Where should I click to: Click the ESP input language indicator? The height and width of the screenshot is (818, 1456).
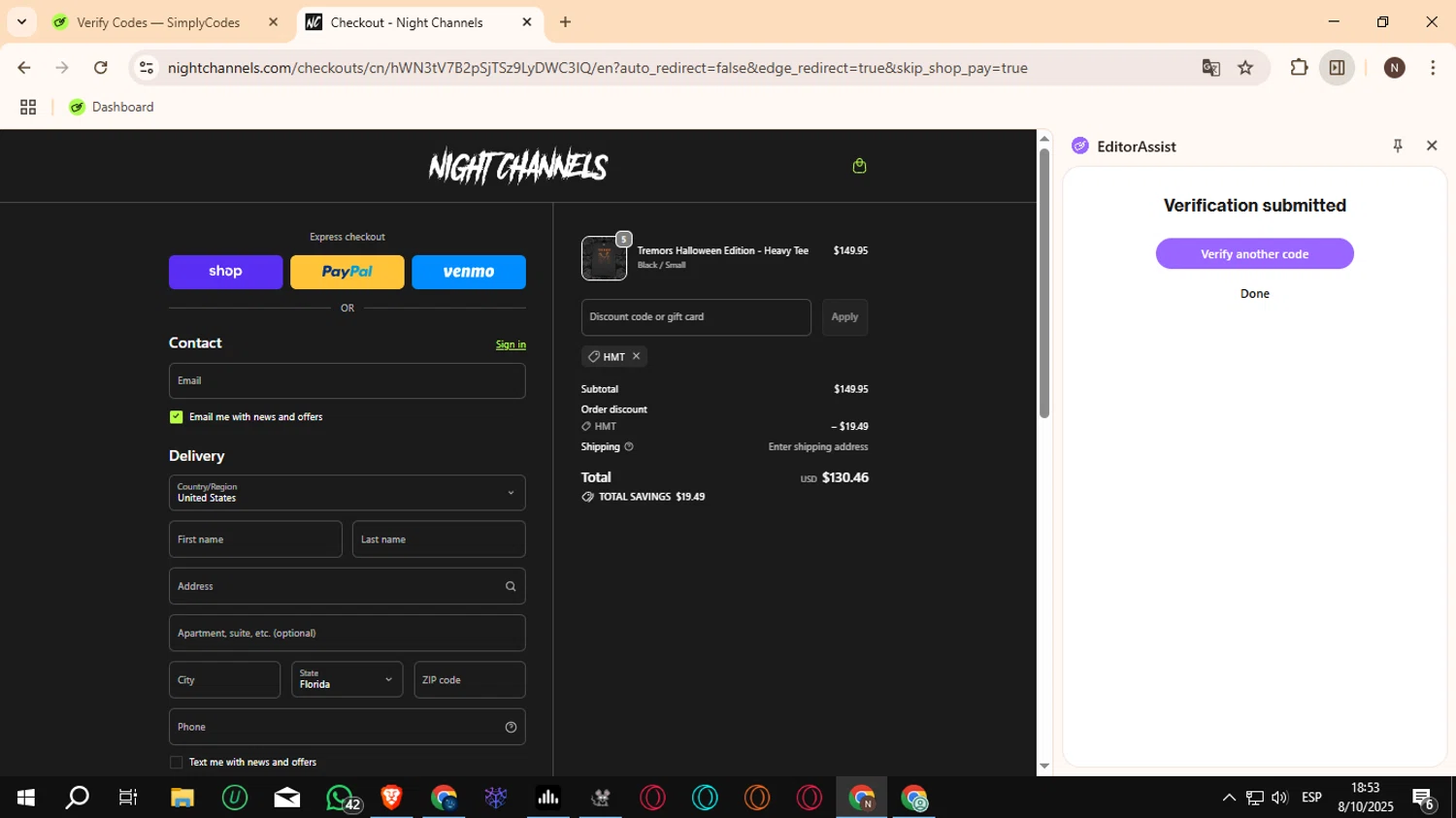pyautogui.click(x=1311, y=798)
